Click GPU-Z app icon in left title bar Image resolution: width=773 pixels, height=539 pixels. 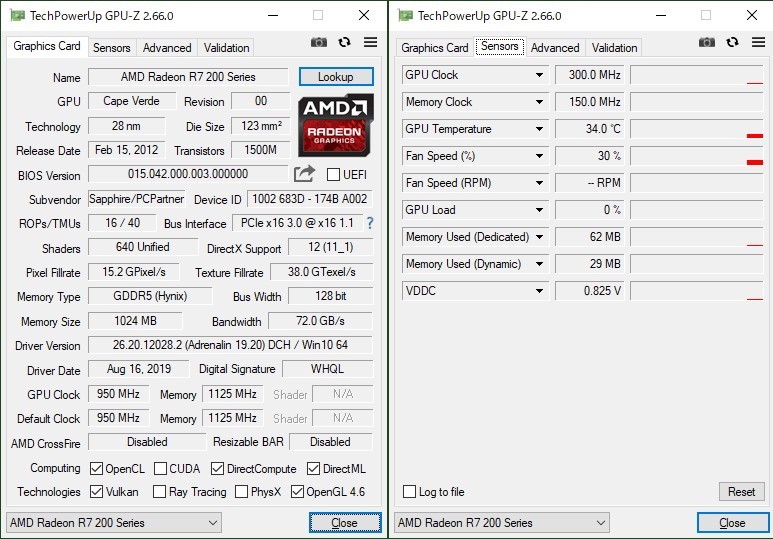tap(18, 15)
